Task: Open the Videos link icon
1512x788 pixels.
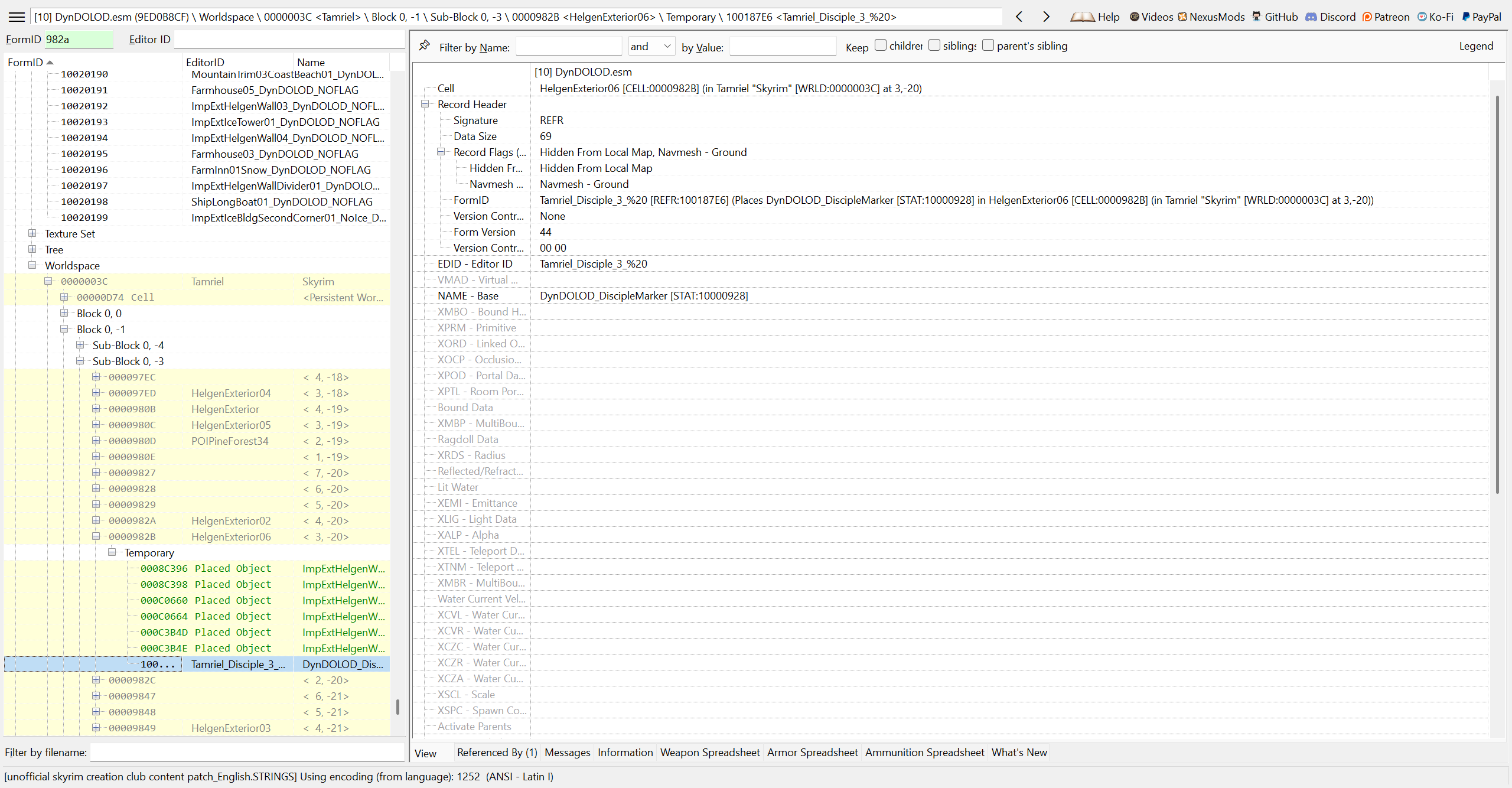Action: point(1134,17)
